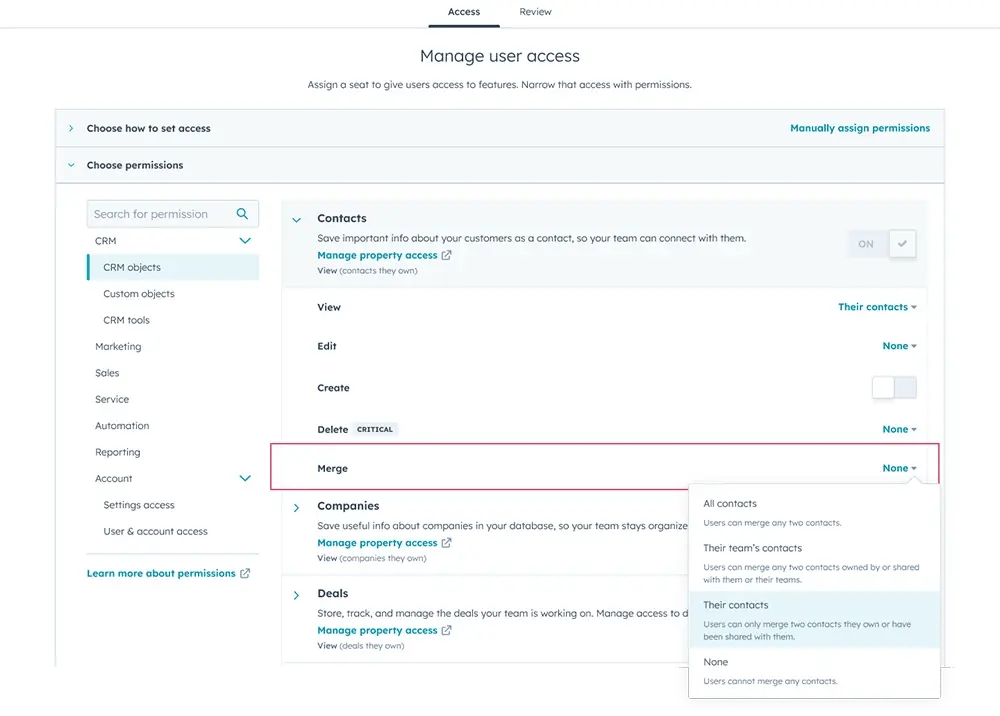
Task: Click external link icon beside Companies Manage property access
Action: tap(446, 543)
